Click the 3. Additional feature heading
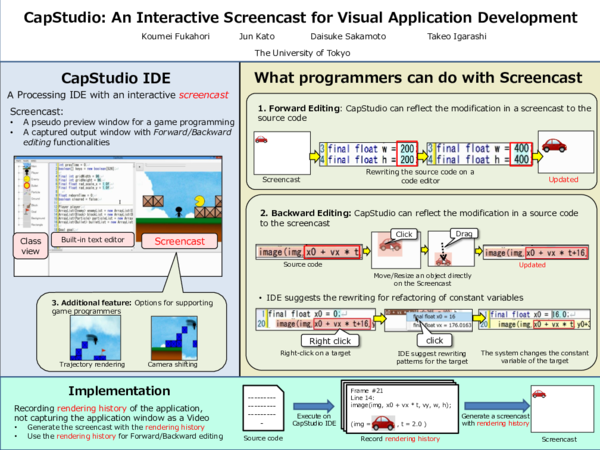600x450 pixels. (x=91, y=303)
